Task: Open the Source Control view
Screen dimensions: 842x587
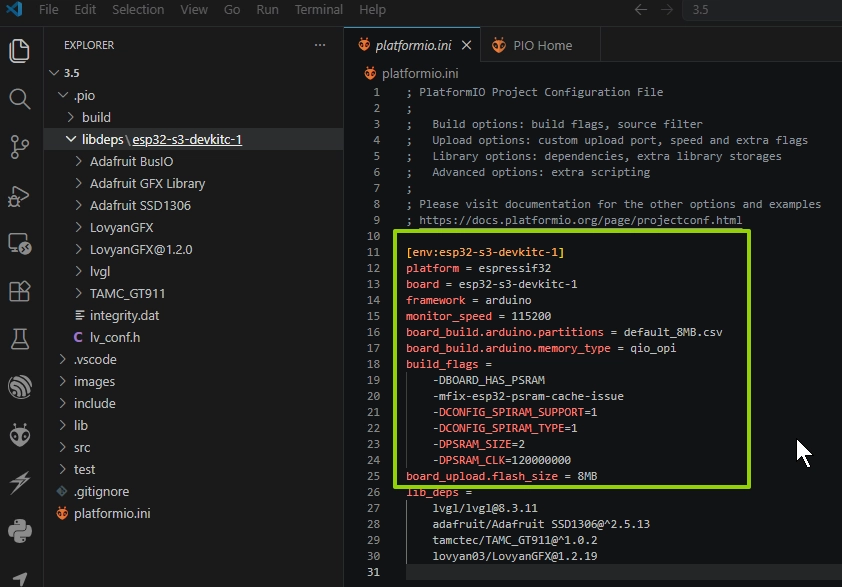Action: (x=20, y=147)
